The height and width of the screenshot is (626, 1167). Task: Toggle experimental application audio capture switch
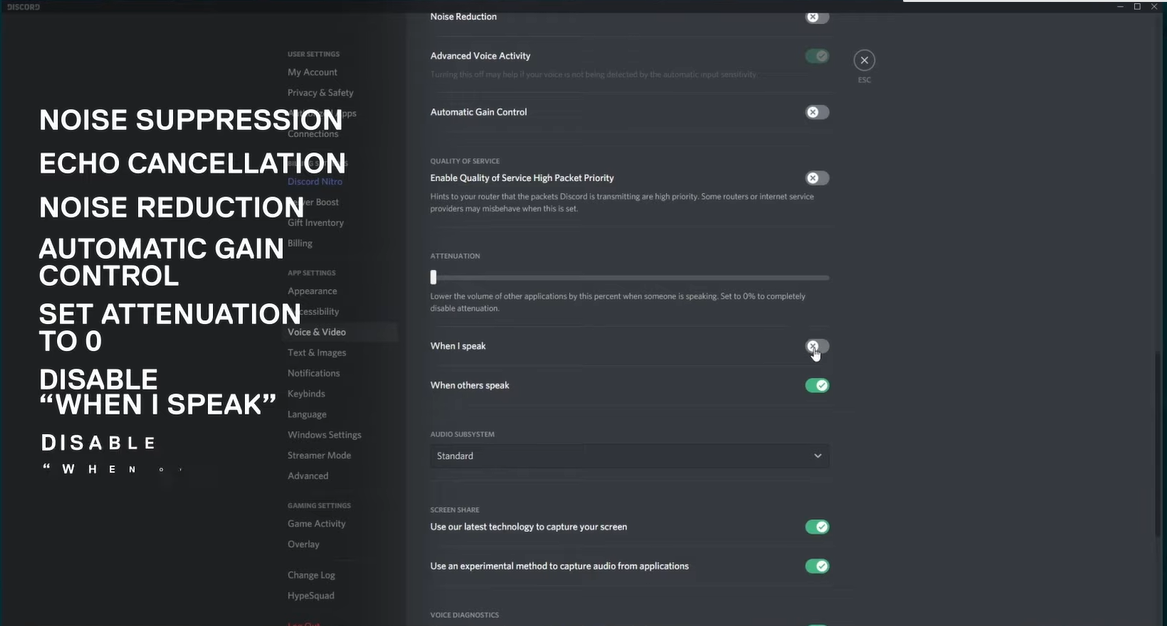point(816,566)
